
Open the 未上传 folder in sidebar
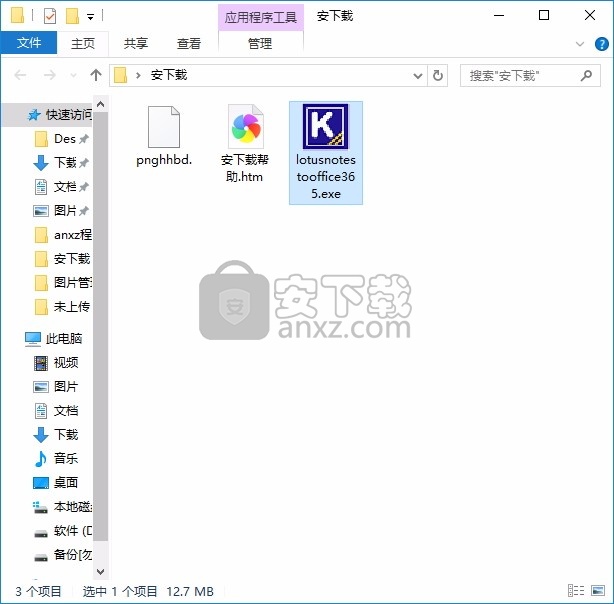63,307
